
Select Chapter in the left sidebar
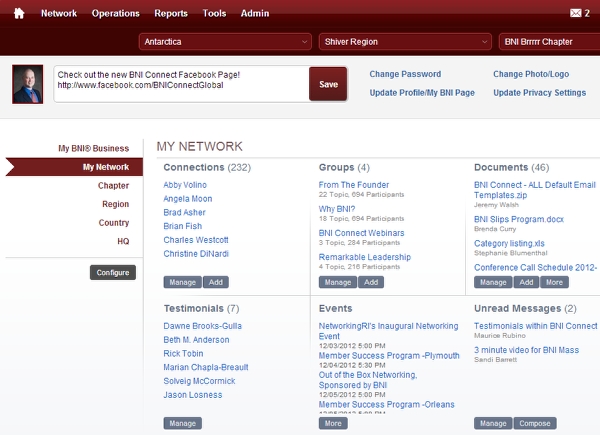pyautogui.click(x=113, y=186)
